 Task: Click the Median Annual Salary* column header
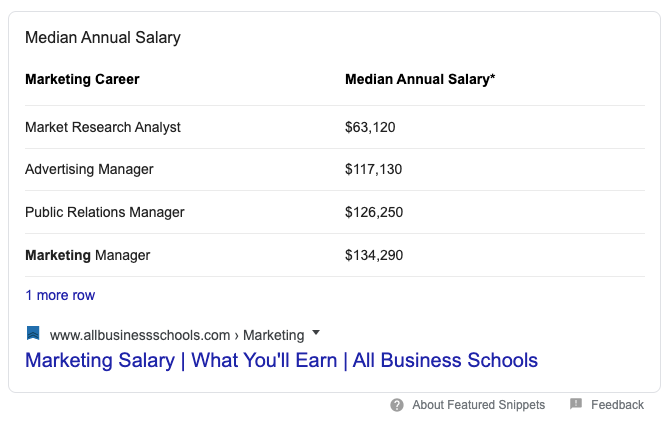(420, 79)
